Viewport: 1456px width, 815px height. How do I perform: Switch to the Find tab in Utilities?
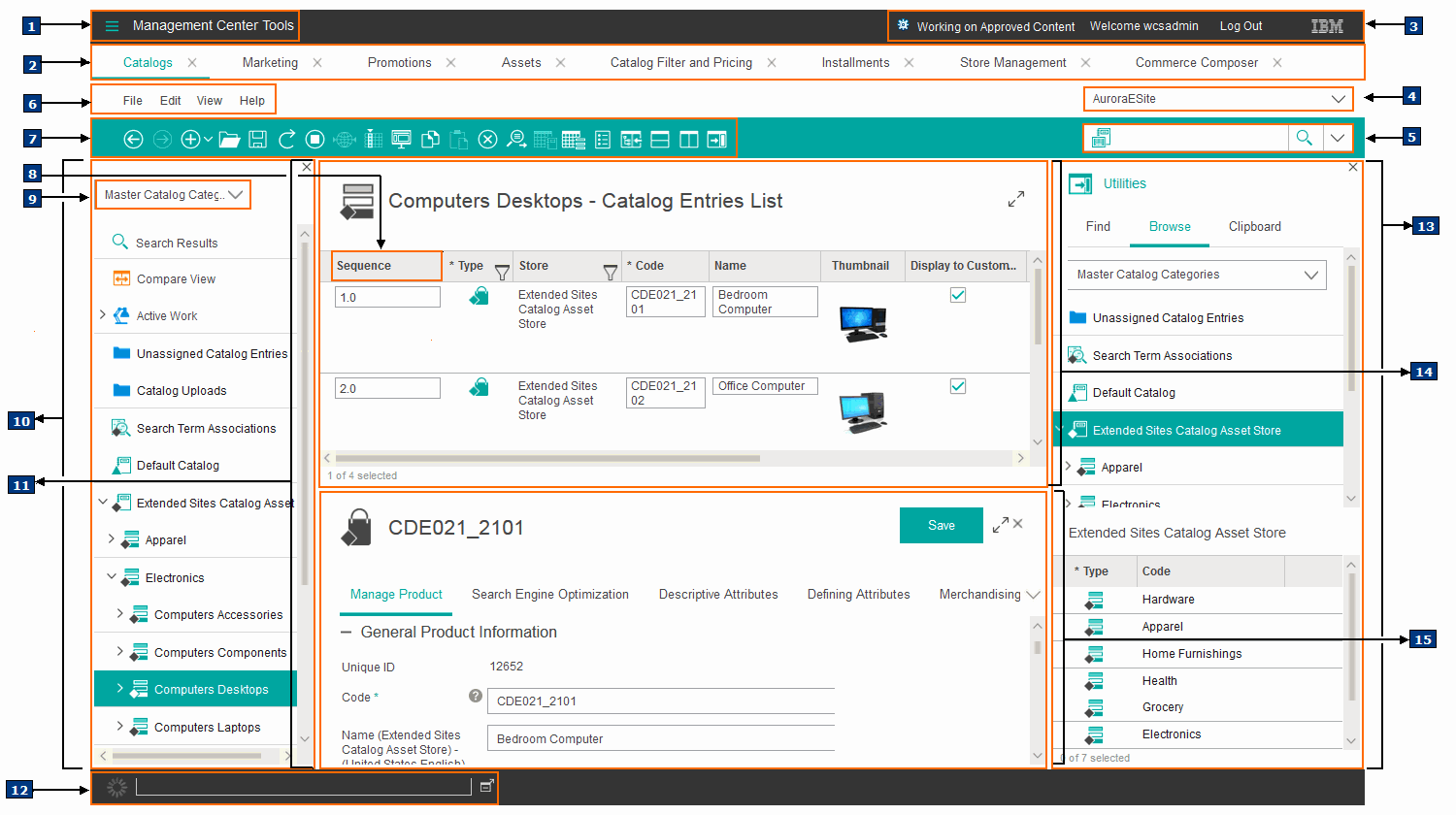point(1098,226)
